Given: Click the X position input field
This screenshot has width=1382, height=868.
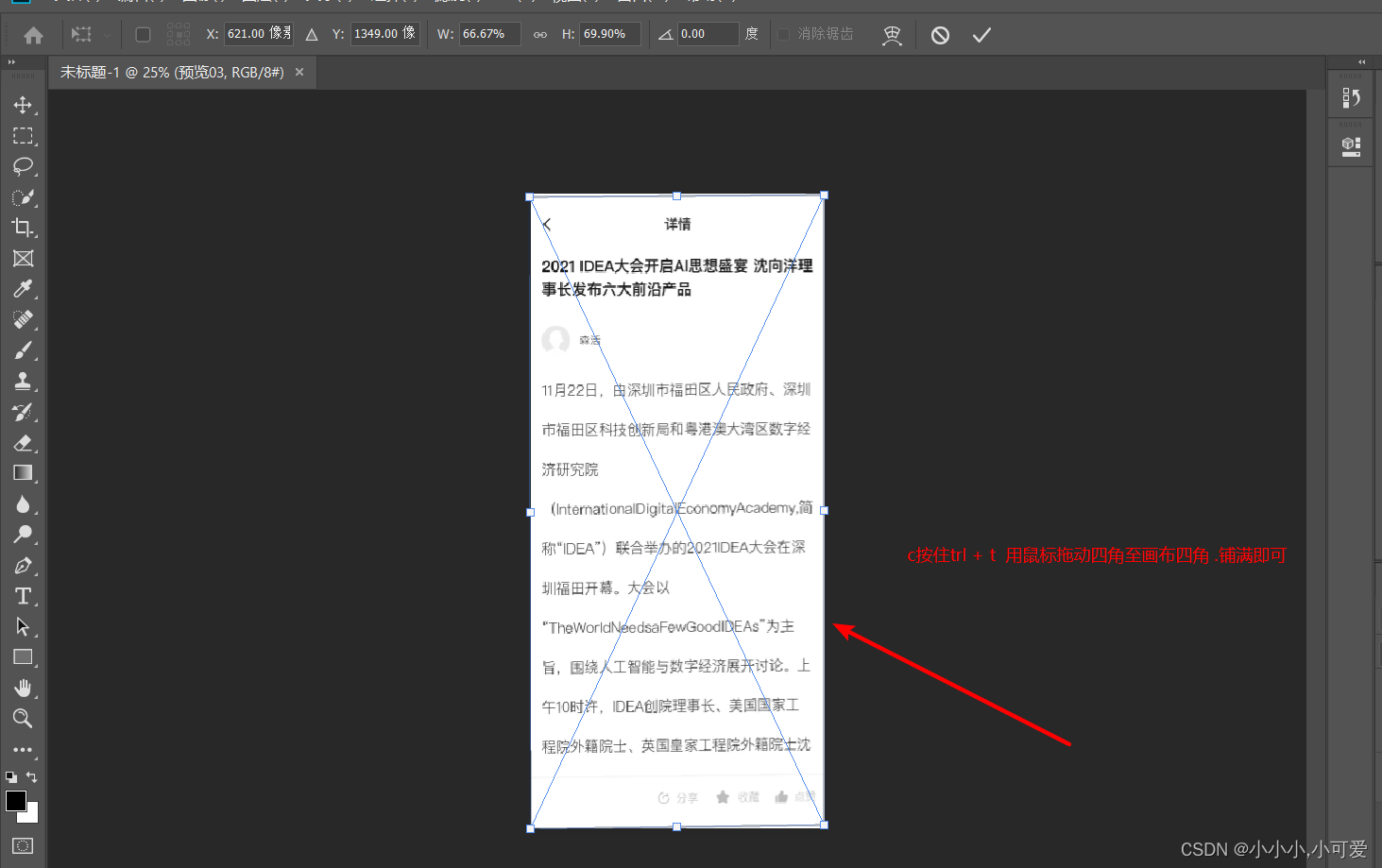Looking at the screenshot, I should pos(258,32).
